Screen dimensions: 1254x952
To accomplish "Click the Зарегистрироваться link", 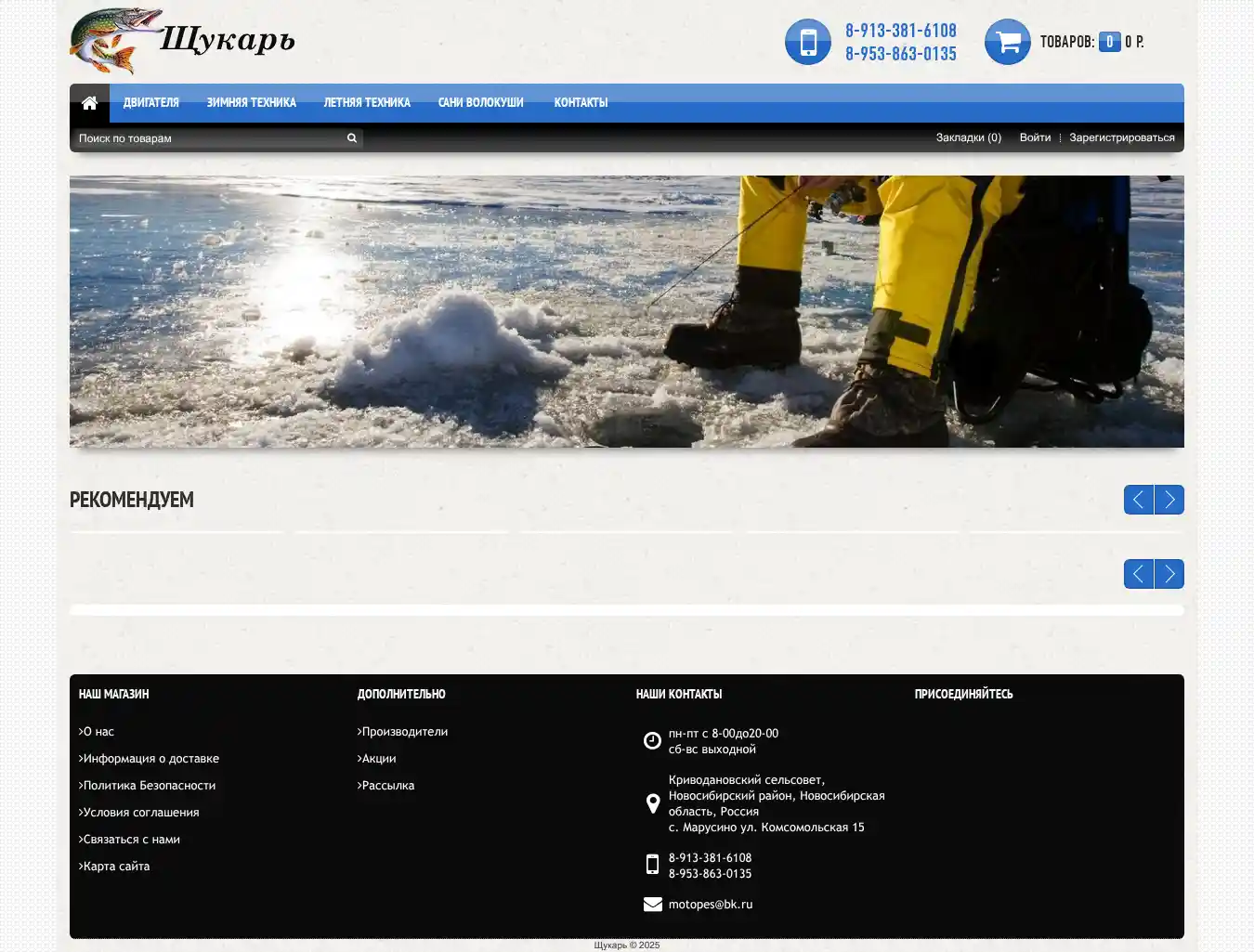I will 1121,137.
